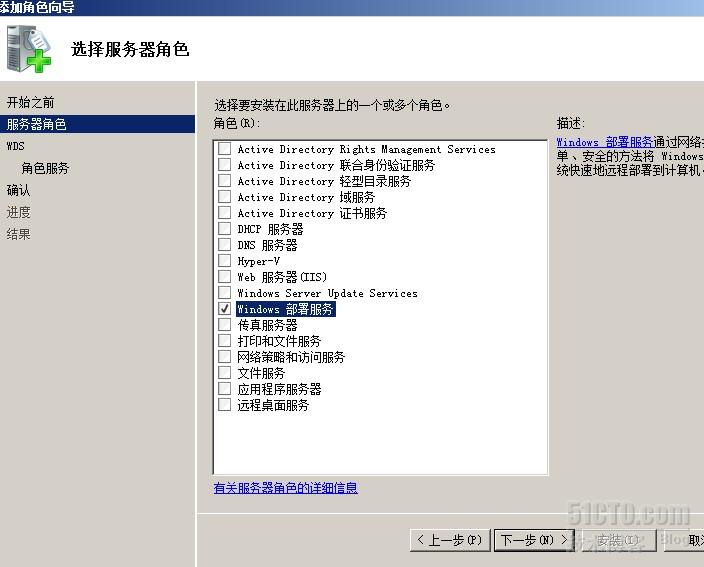
Task: Select Active Directory 域服务 label
Action: (306, 197)
